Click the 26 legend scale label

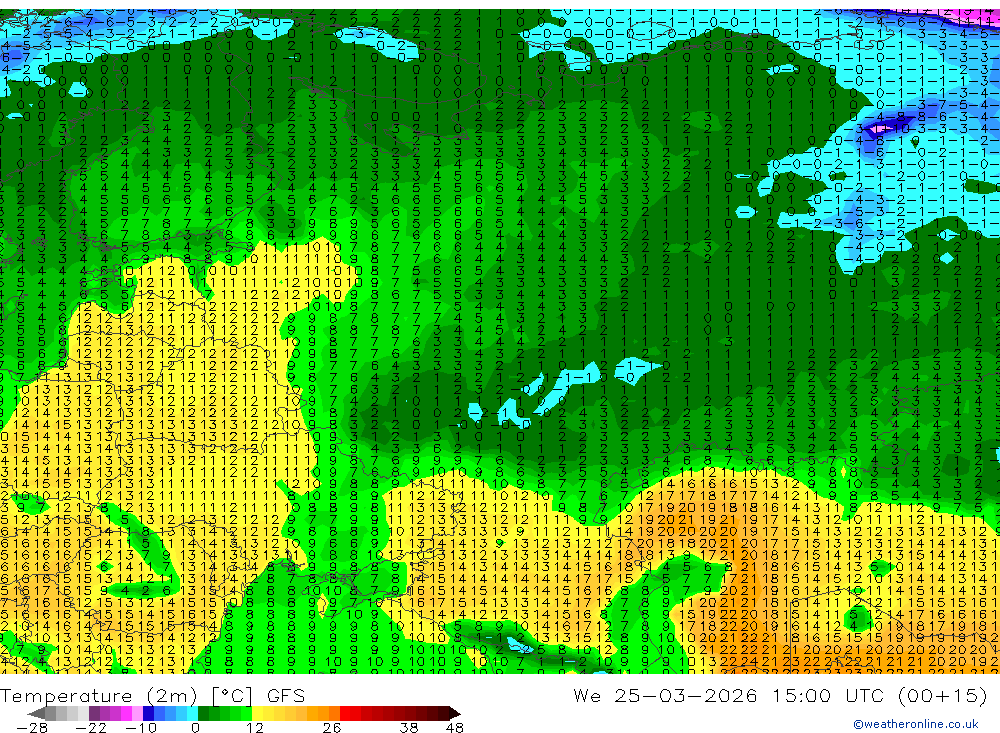[x=332, y=727]
